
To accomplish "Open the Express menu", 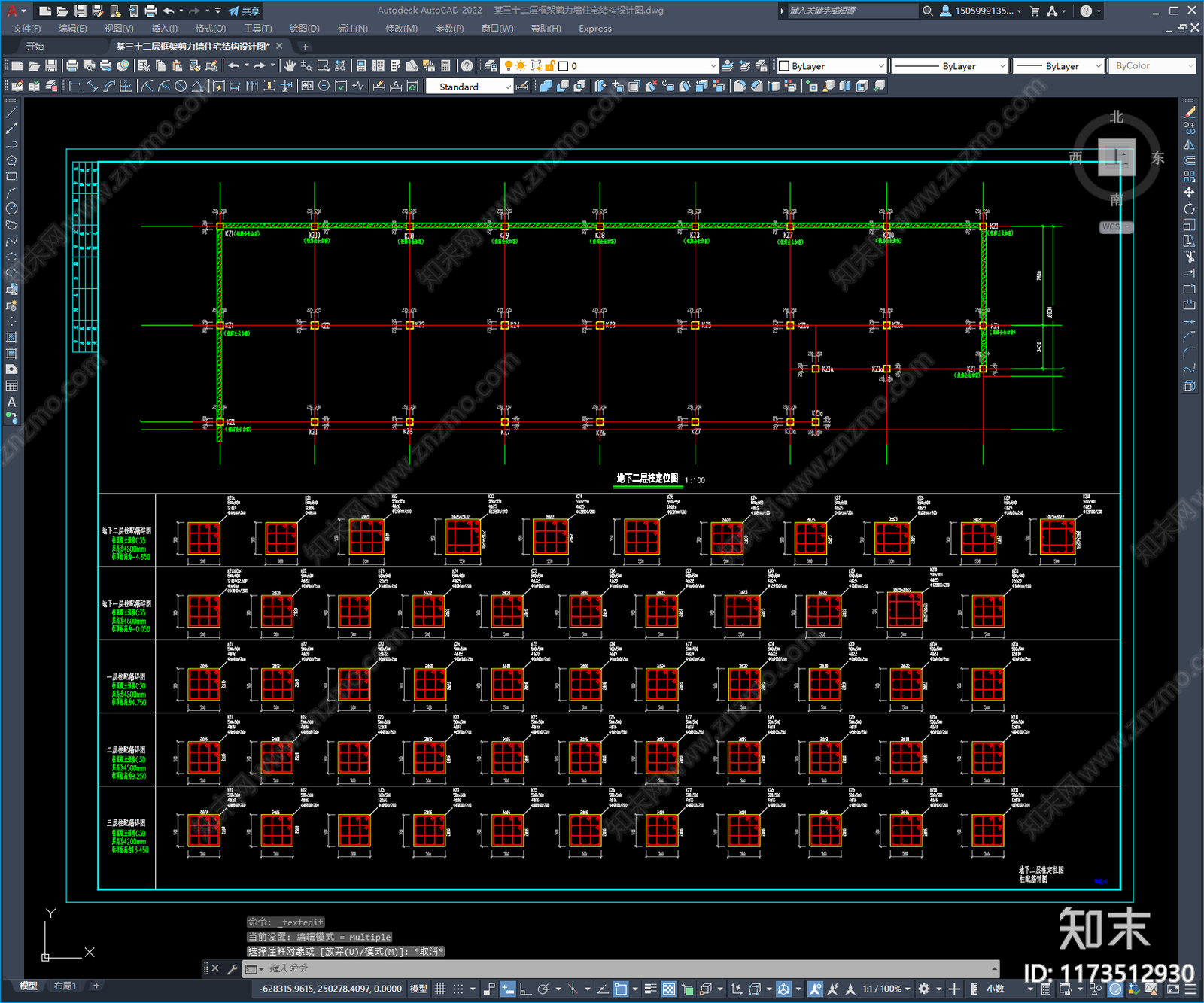I will pyautogui.click(x=595, y=29).
